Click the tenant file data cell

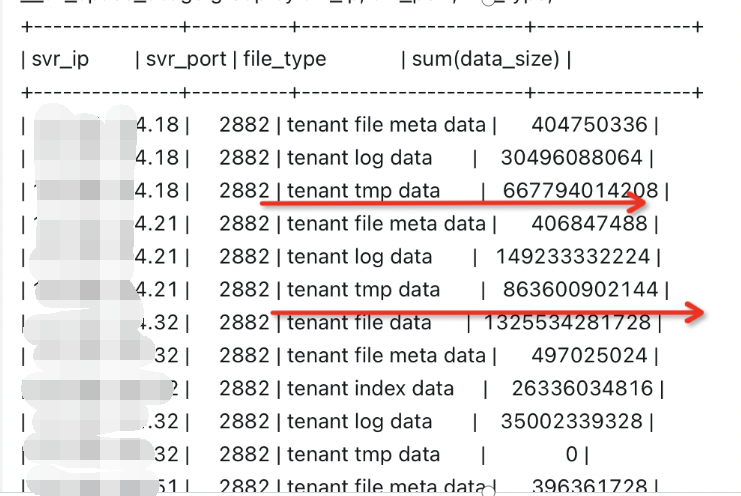point(359,323)
